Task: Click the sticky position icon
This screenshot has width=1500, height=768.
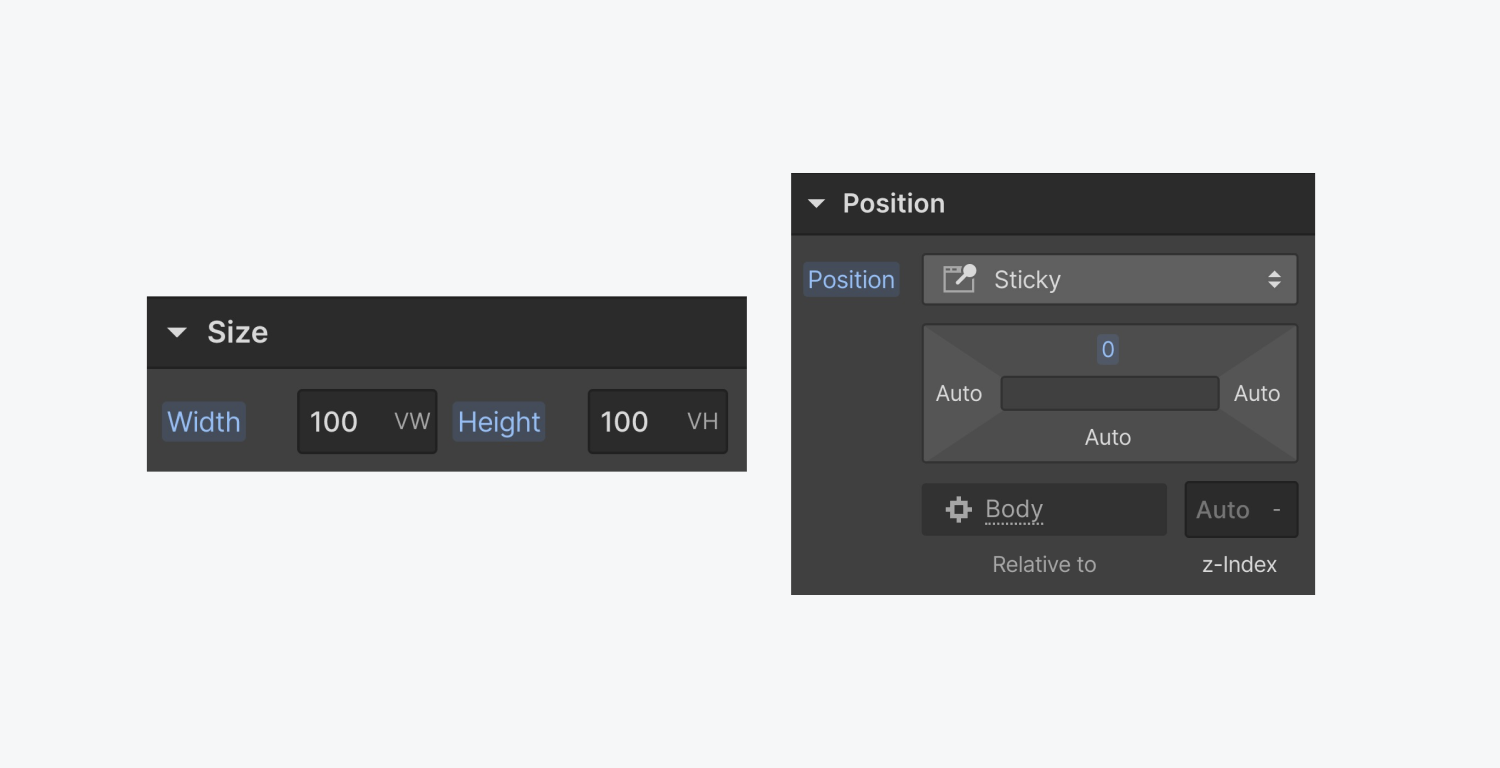Action: (959, 279)
